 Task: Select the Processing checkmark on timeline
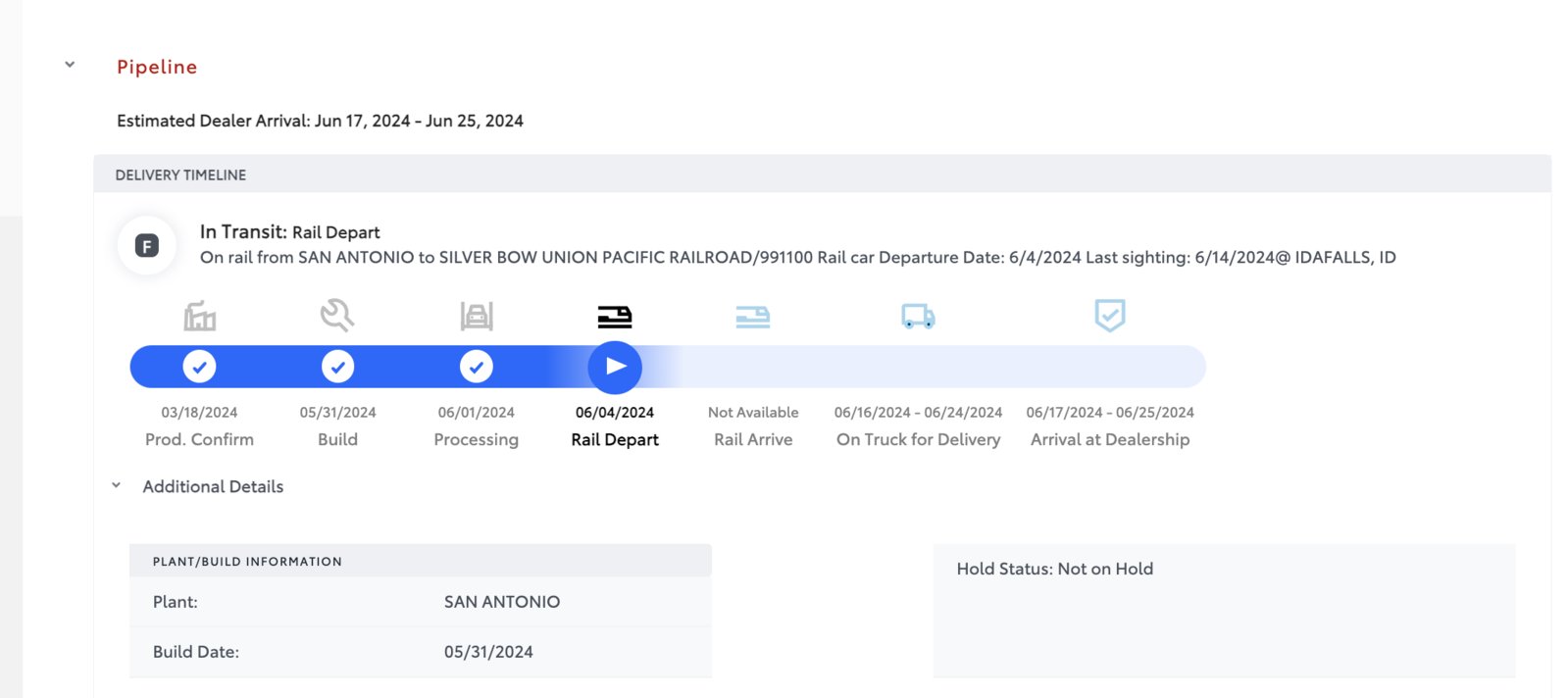coord(477,367)
